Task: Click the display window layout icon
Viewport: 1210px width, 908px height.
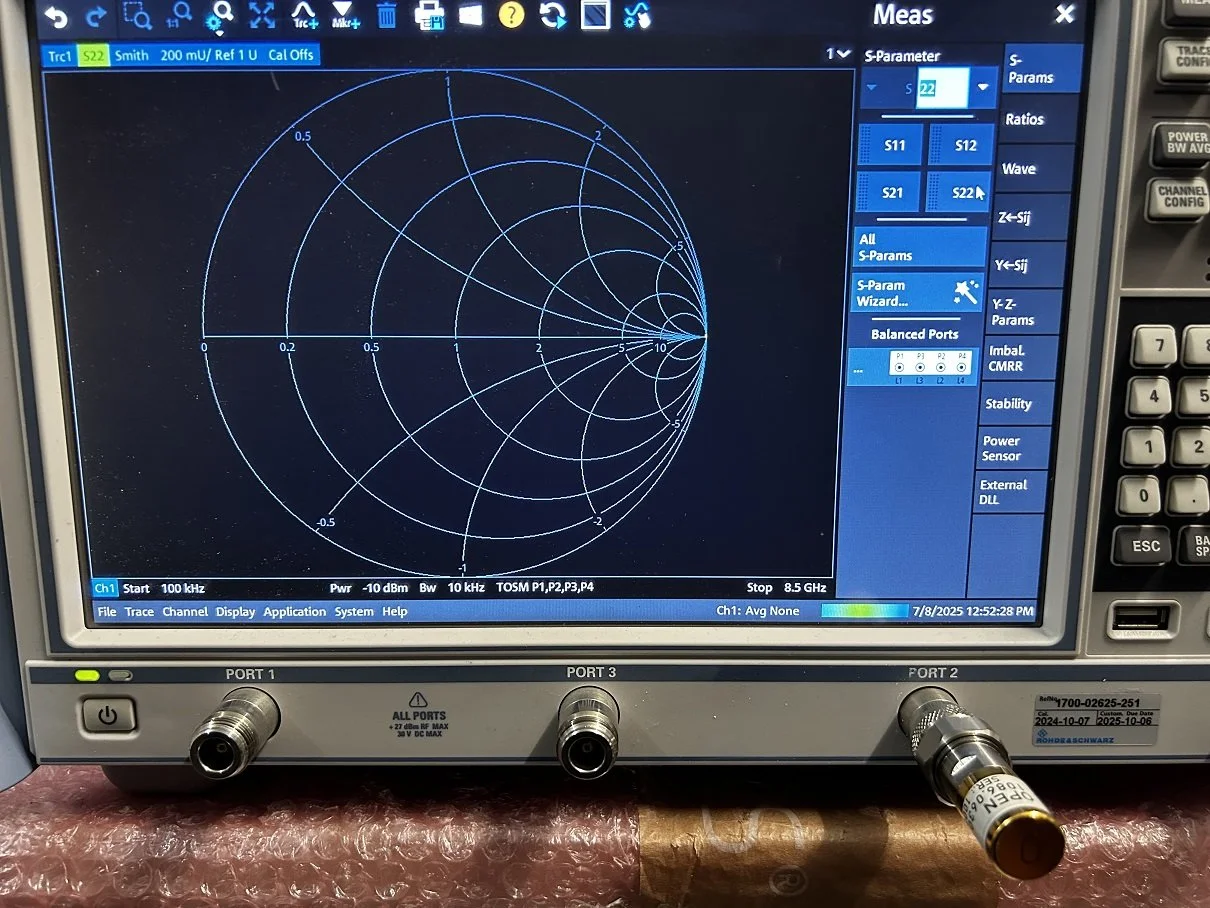Action: pos(594,16)
